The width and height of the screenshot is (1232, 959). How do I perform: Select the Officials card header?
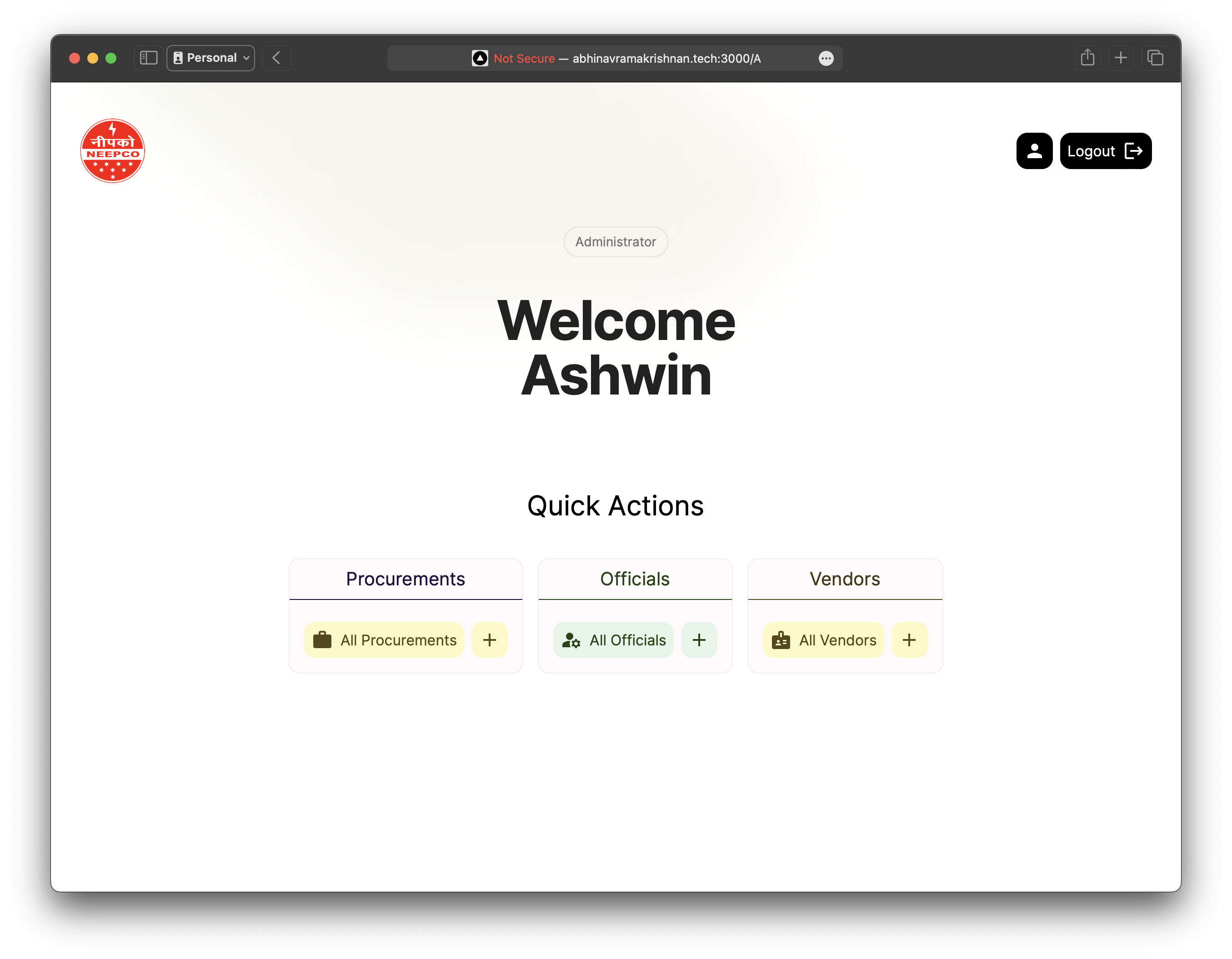[635, 578]
